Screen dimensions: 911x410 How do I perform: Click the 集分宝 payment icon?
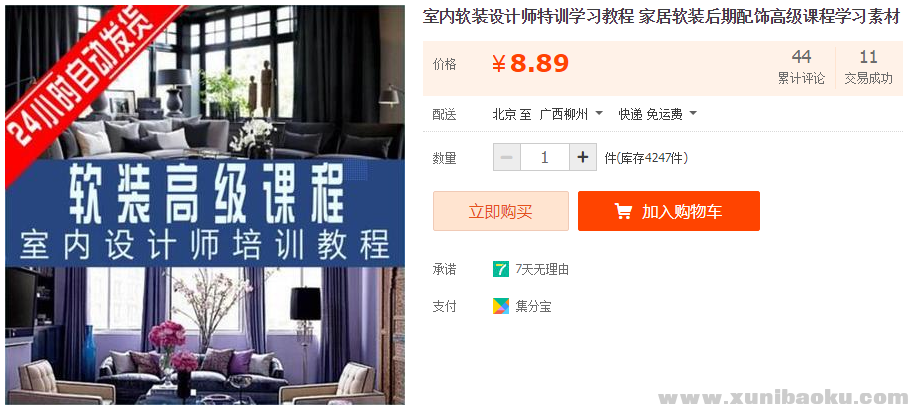pos(501,306)
